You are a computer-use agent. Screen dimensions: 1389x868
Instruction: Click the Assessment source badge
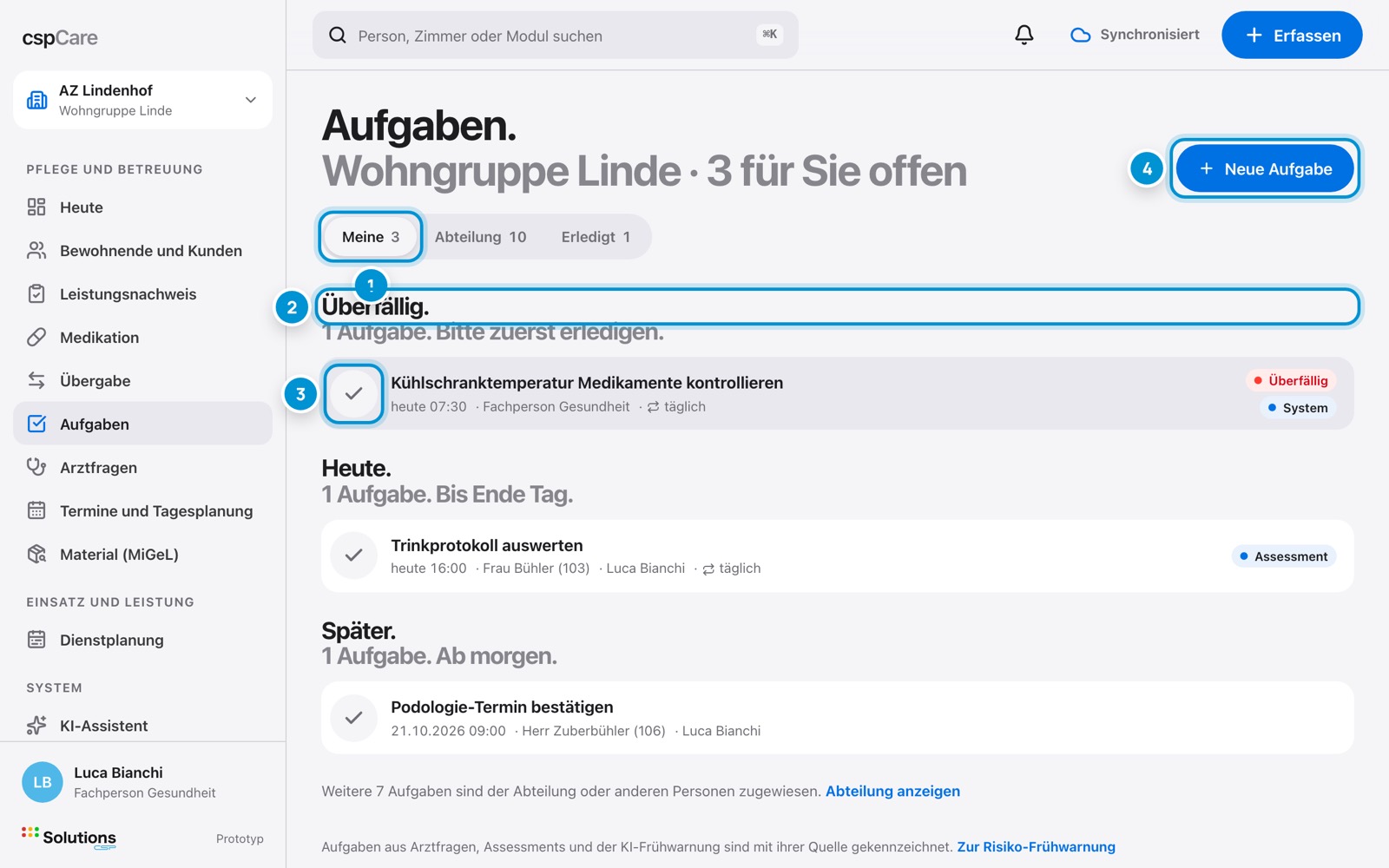click(1284, 556)
